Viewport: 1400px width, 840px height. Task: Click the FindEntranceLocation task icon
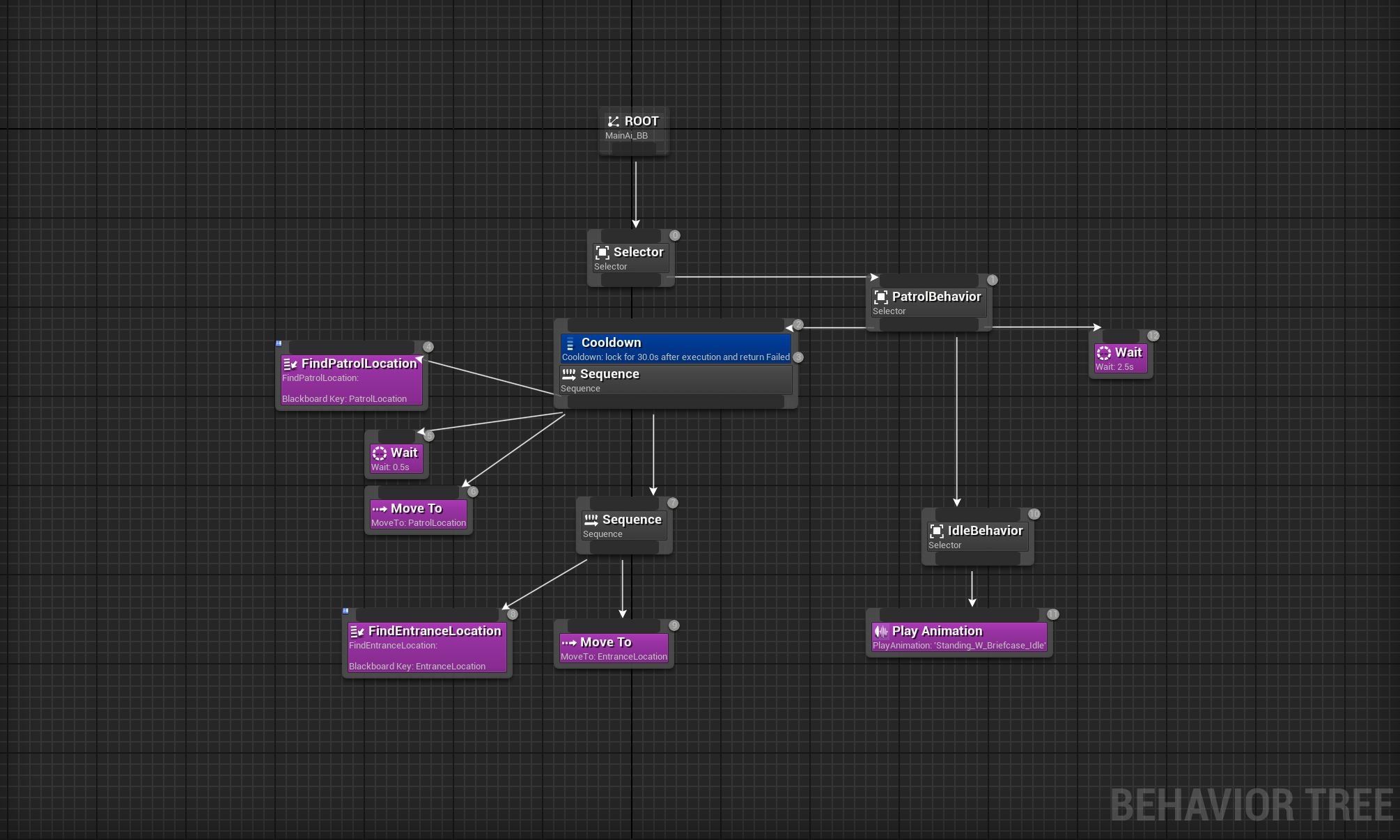pyautogui.click(x=357, y=632)
